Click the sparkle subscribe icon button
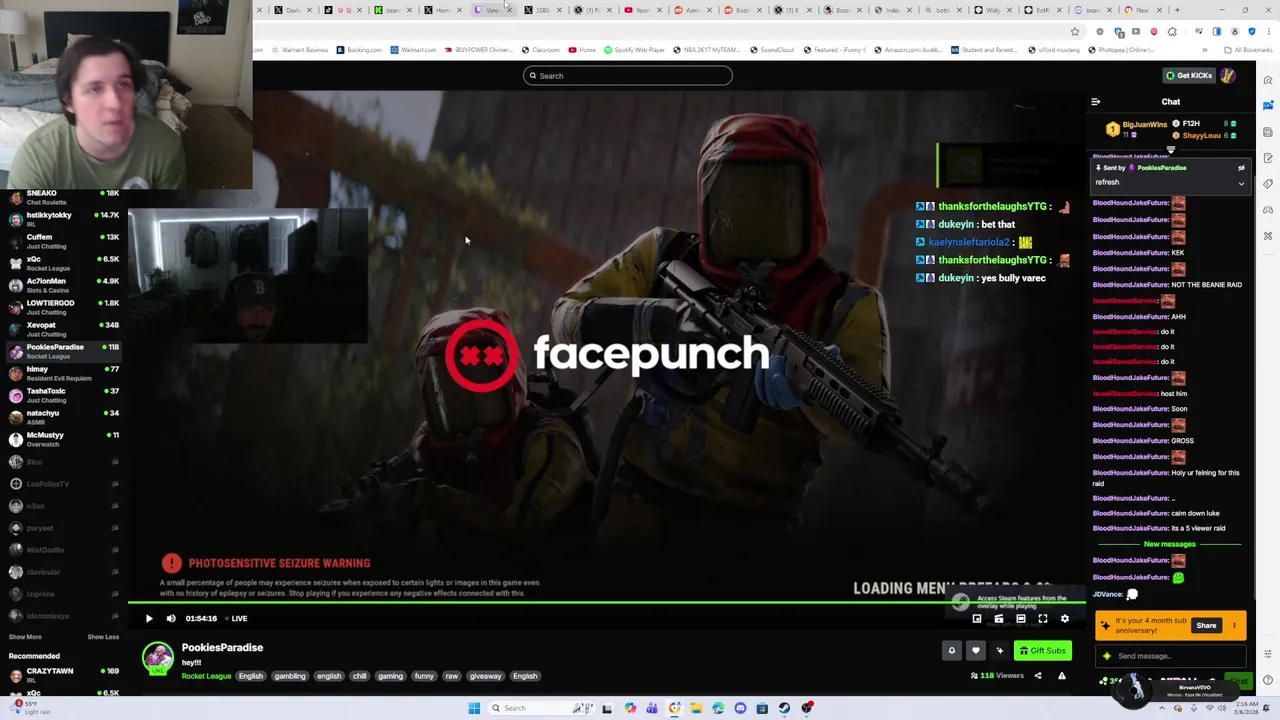The width and height of the screenshot is (1280, 720). coord(1000,651)
